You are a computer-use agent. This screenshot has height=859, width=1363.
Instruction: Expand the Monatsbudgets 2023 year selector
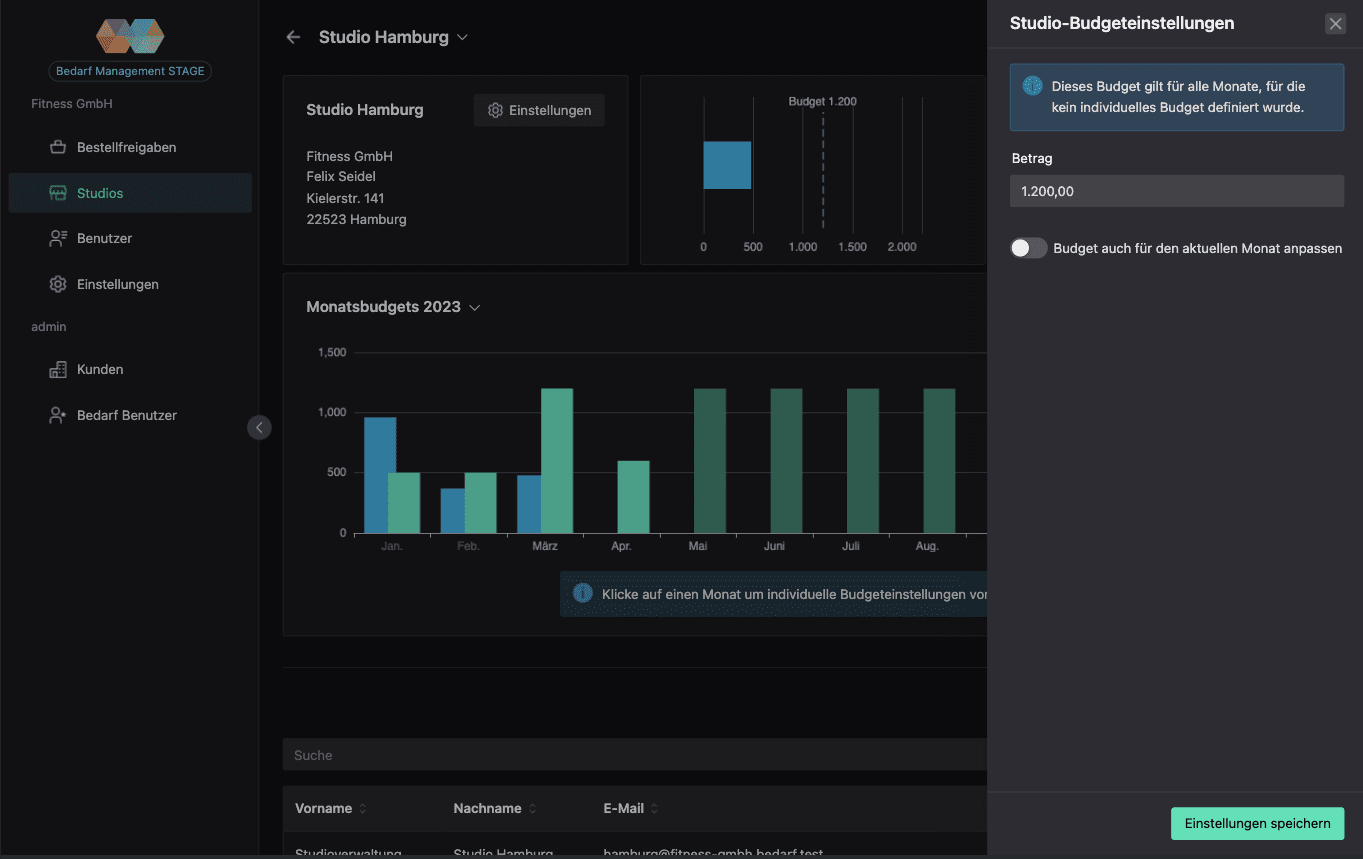(475, 307)
